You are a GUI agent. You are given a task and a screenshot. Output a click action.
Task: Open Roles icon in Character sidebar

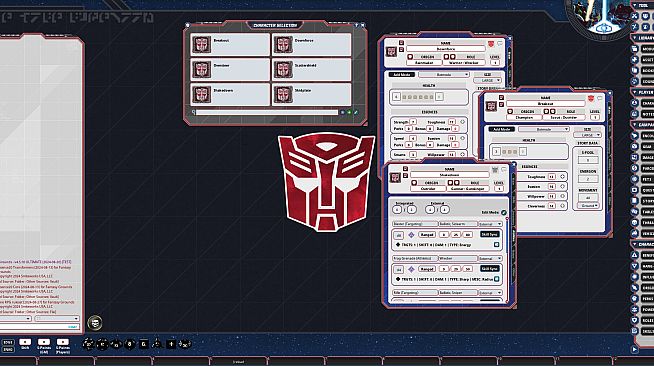[635, 320]
